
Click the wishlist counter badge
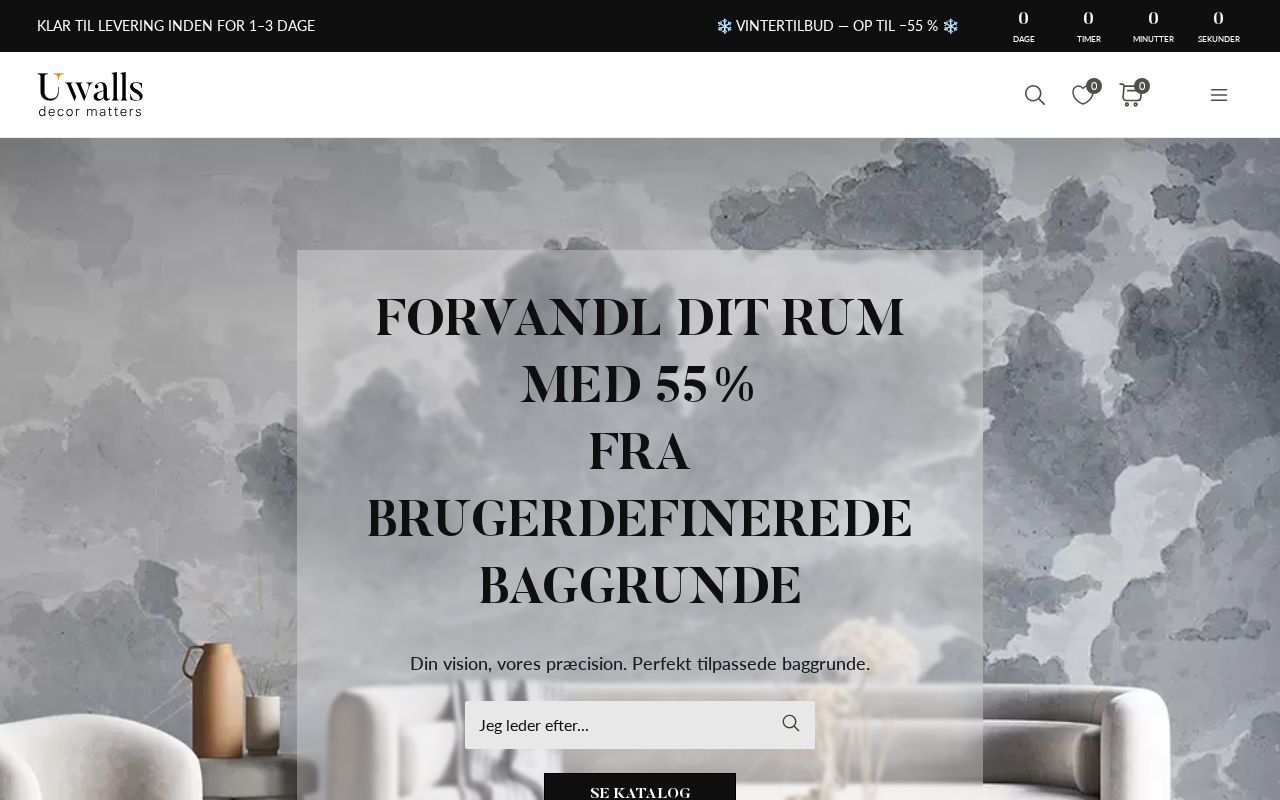1094,86
